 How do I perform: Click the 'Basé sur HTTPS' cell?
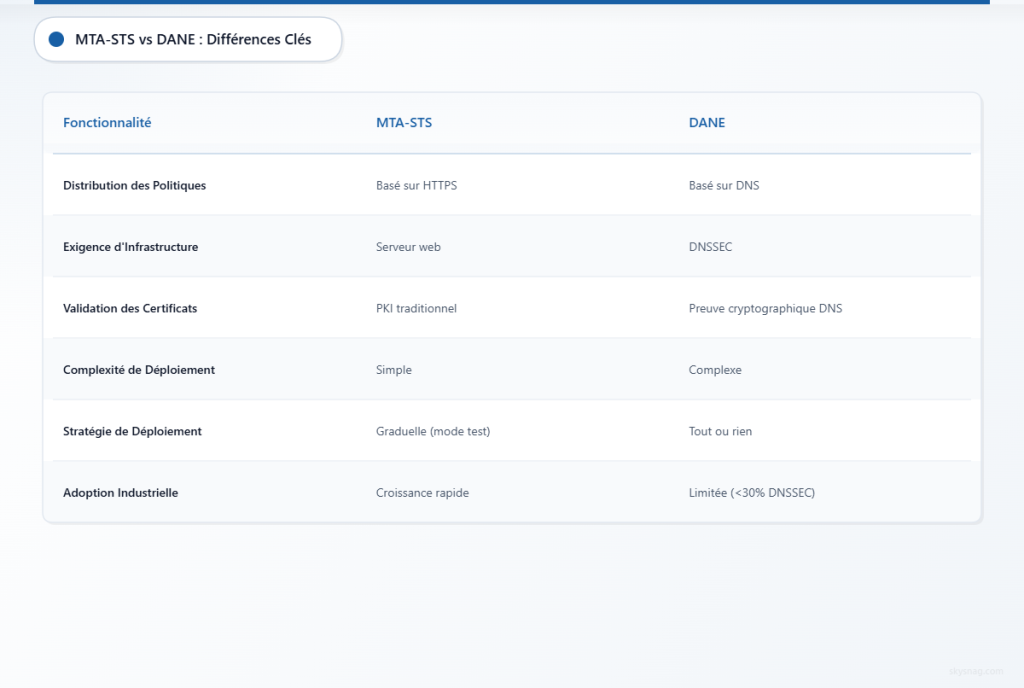coord(416,185)
